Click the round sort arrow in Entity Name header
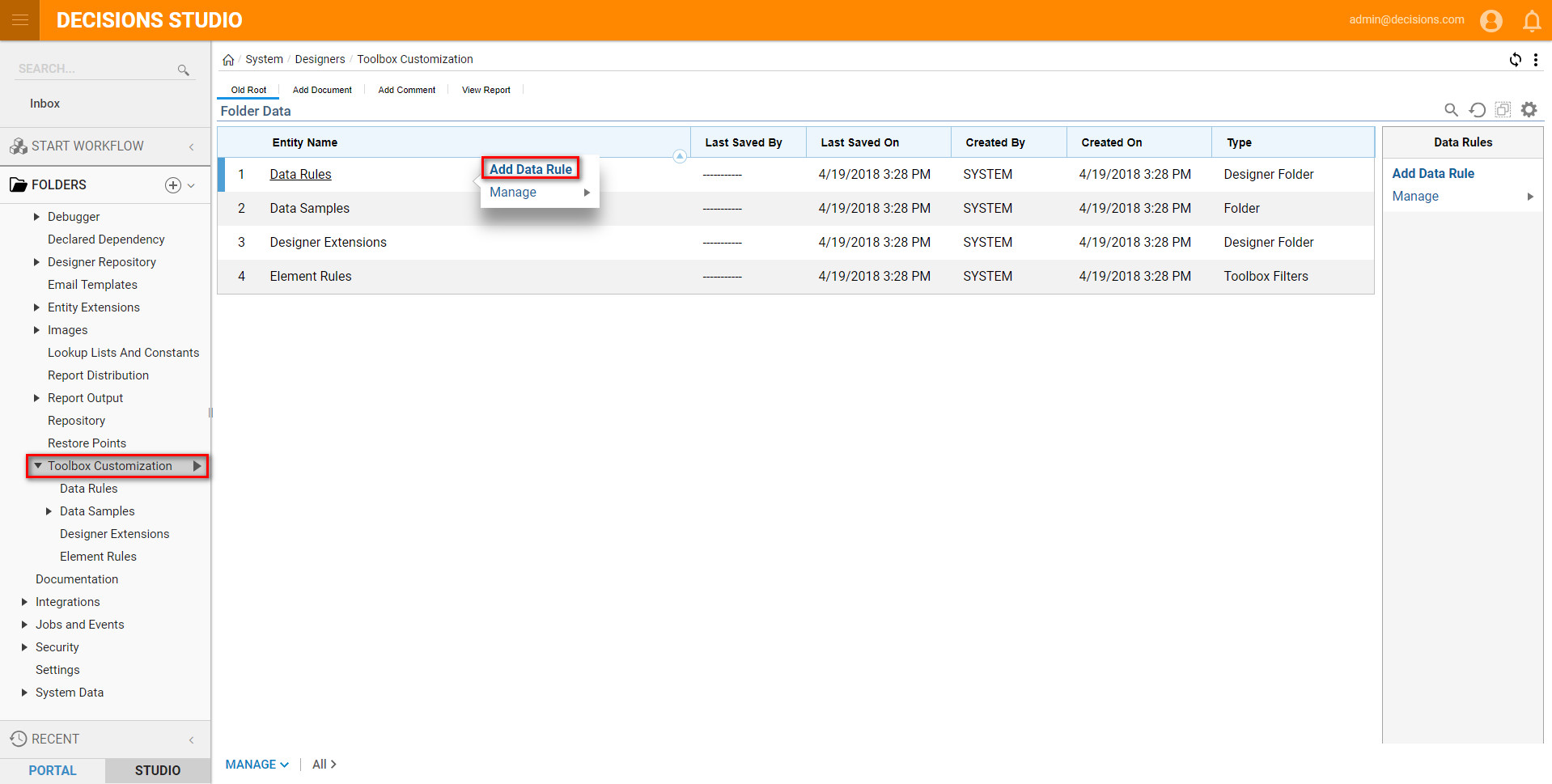Screen dimensions: 1552x784 coord(680,156)
